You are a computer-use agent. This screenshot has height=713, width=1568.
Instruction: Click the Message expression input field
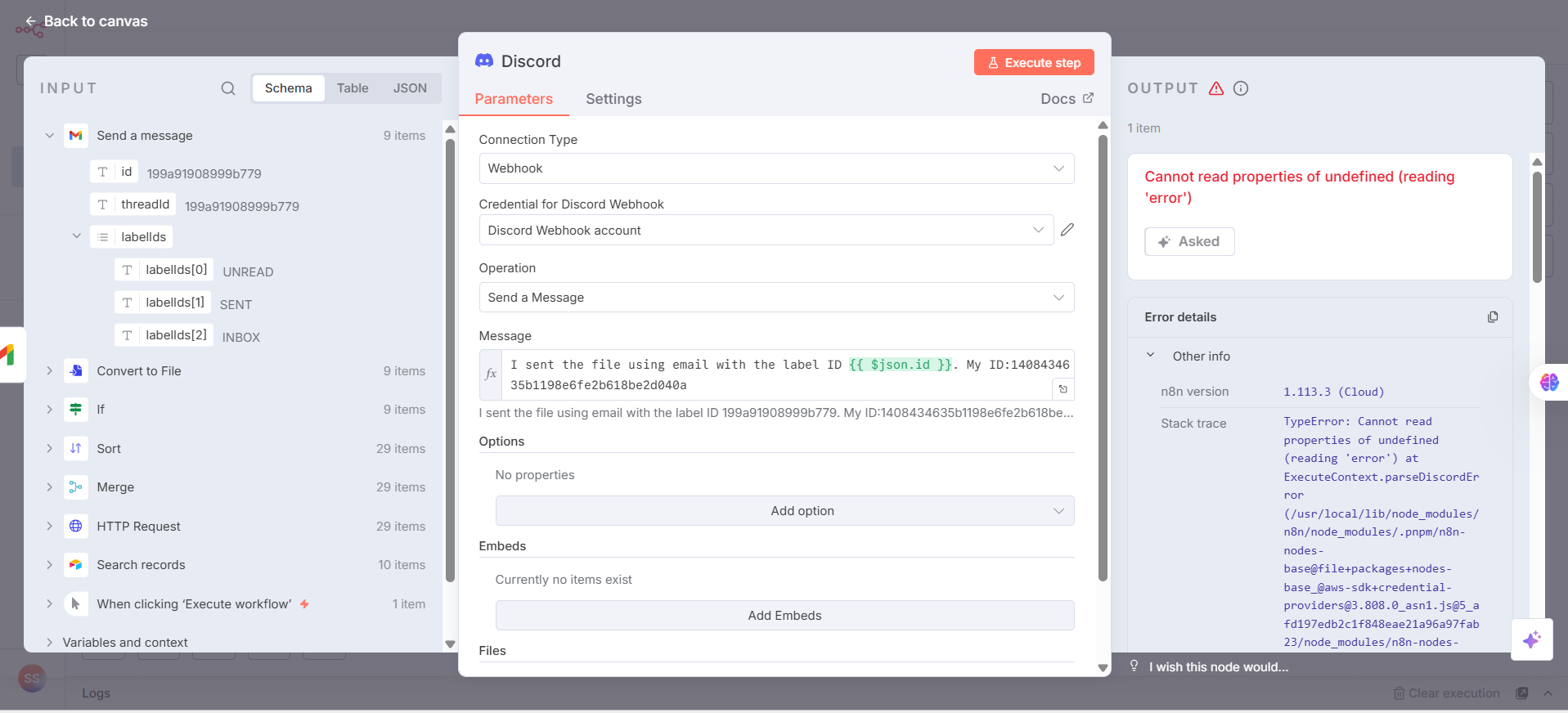tap(777, 374)
